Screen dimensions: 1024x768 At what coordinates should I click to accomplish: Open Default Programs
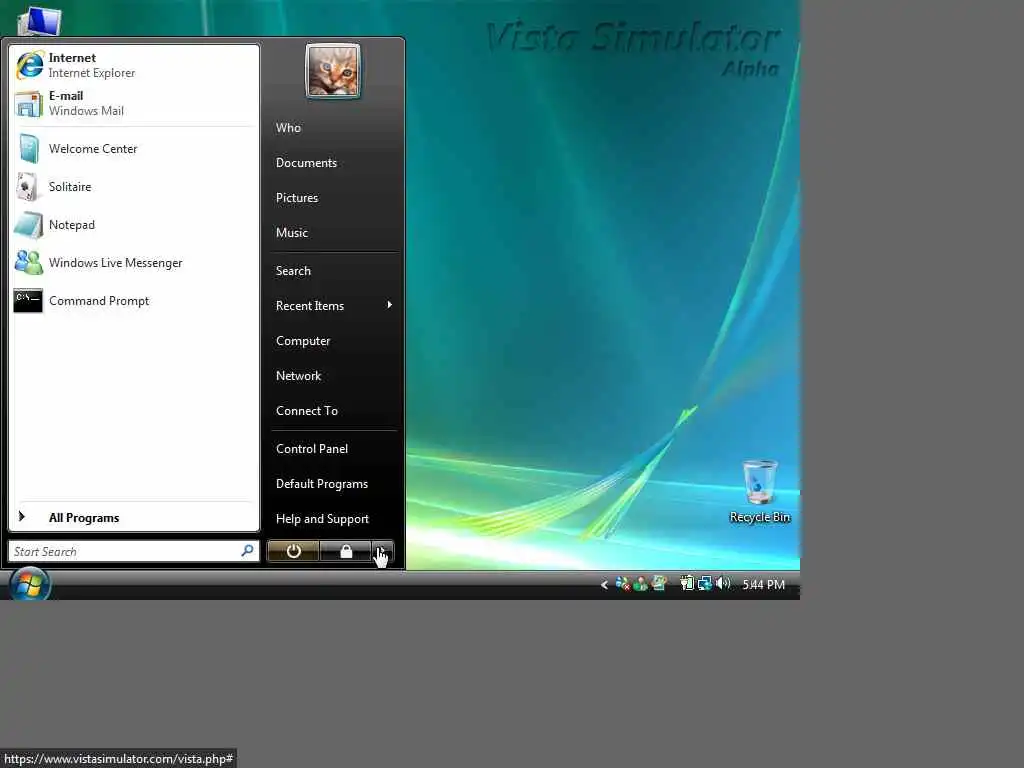click(x=322, y=484)
